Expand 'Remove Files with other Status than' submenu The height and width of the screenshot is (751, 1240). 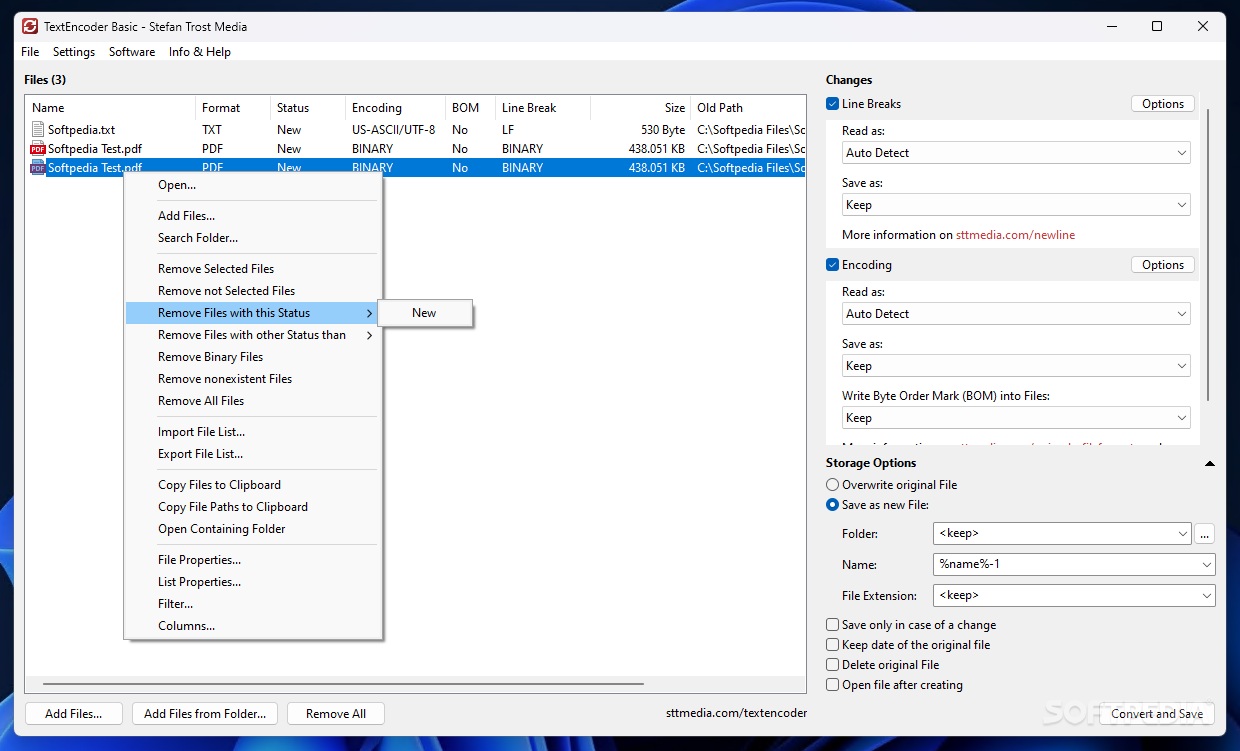(252, 335)
